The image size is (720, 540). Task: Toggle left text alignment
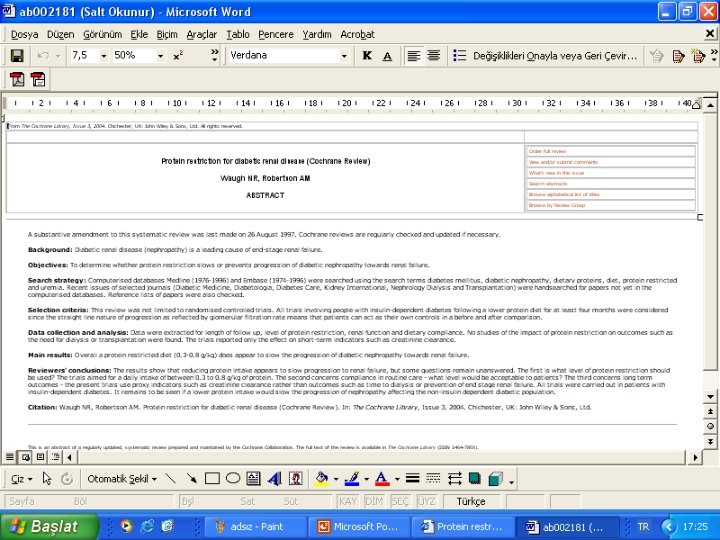pyautogui.click(x=414, y=56)
